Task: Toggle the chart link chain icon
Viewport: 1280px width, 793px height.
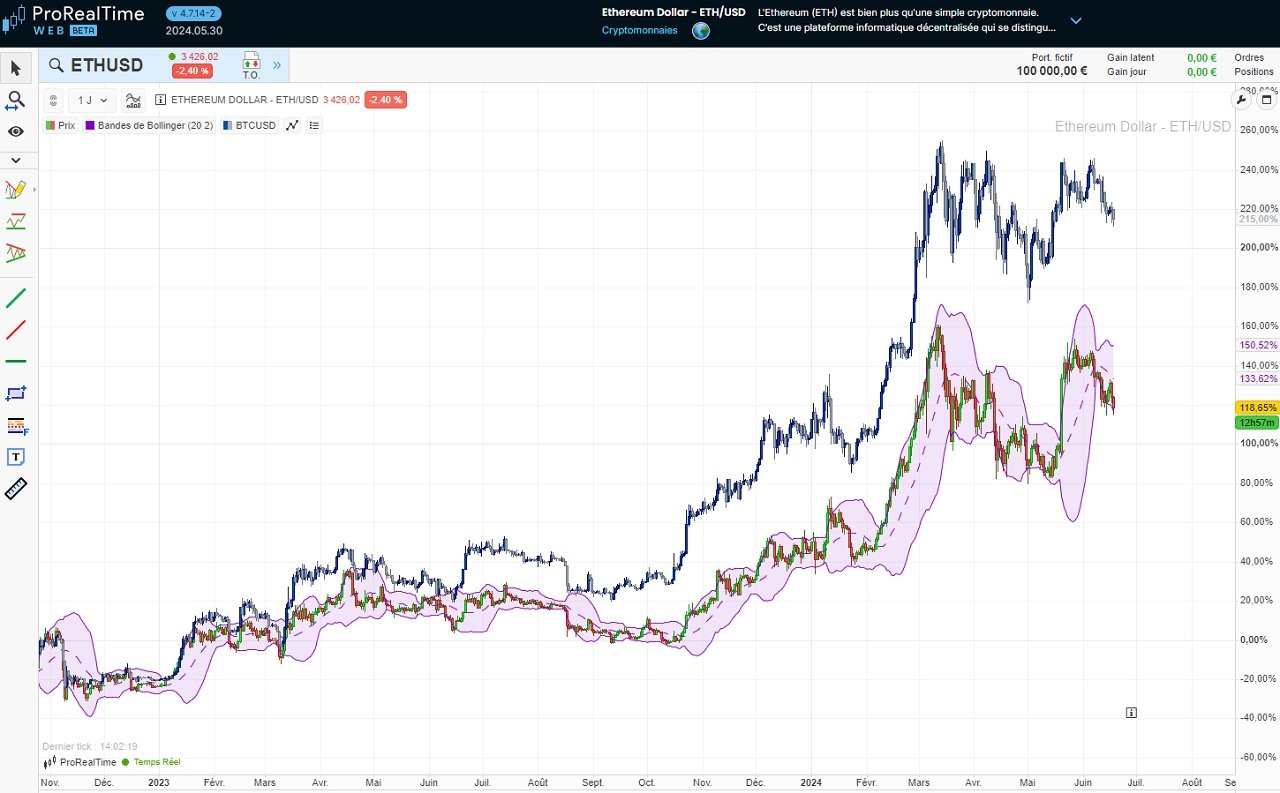Action: click(54, 100)
